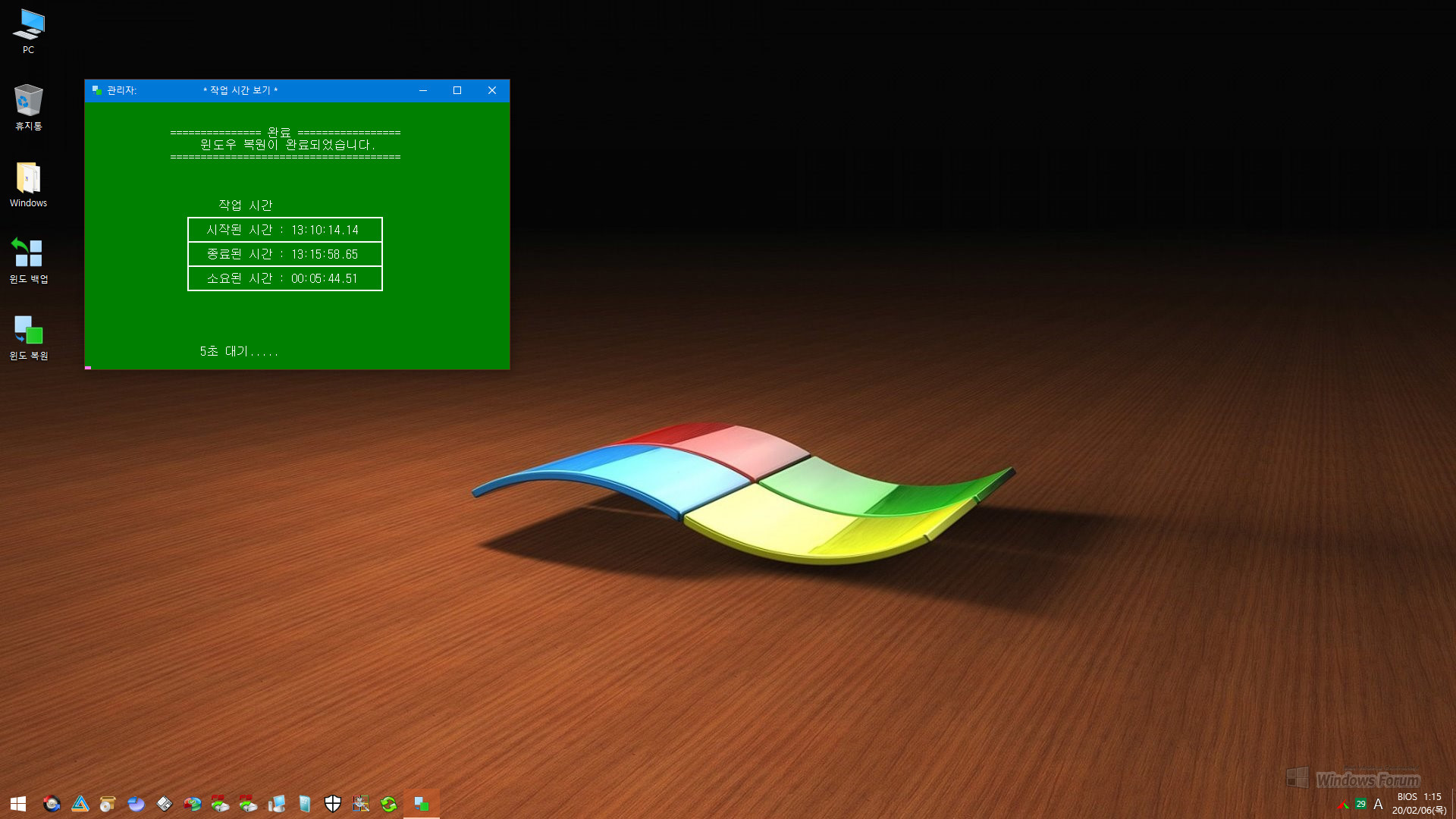Maximize the 작업 시간 보기 console window
Viewport: 1456px width, 819px height.
tap(457, 90)
